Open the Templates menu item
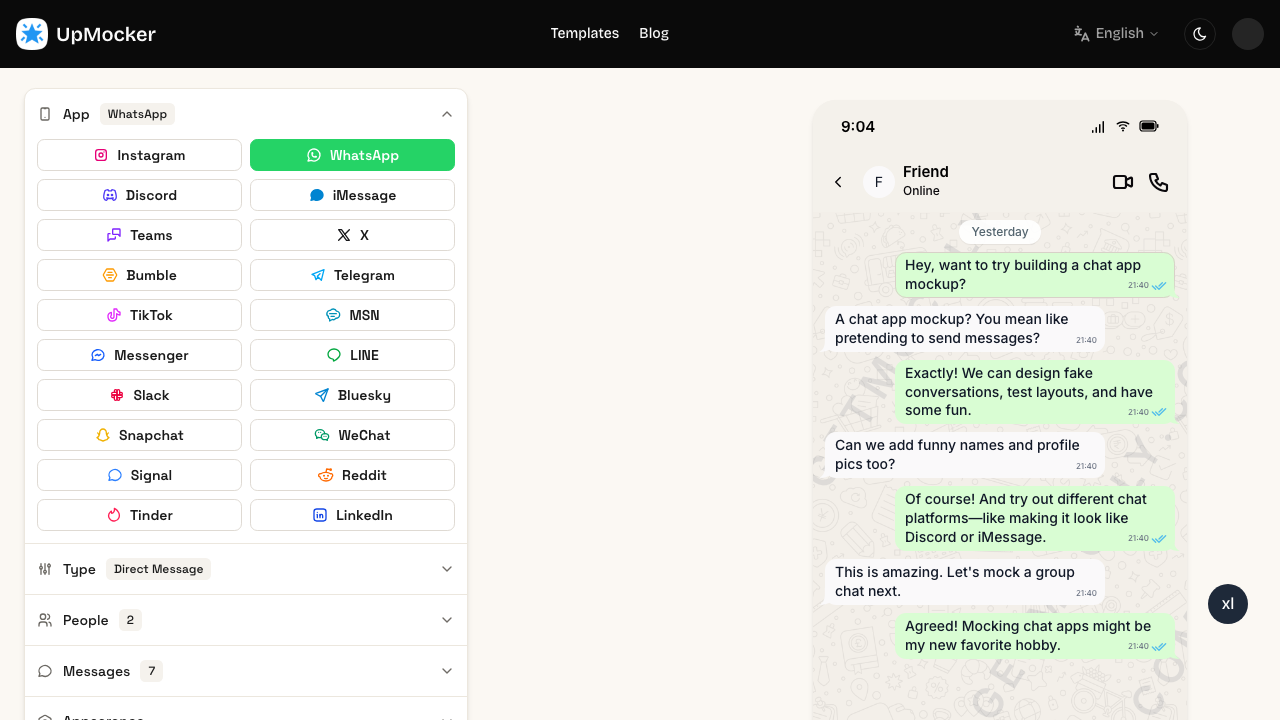1280x720 pixels. (x=584, y=34)
